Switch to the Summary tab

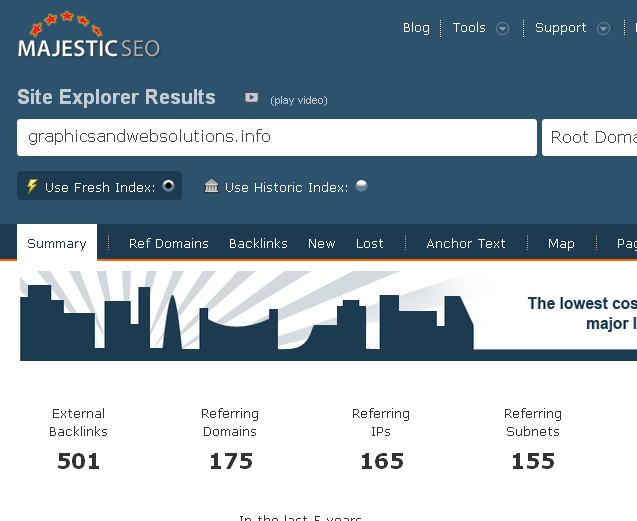point(57,243)
